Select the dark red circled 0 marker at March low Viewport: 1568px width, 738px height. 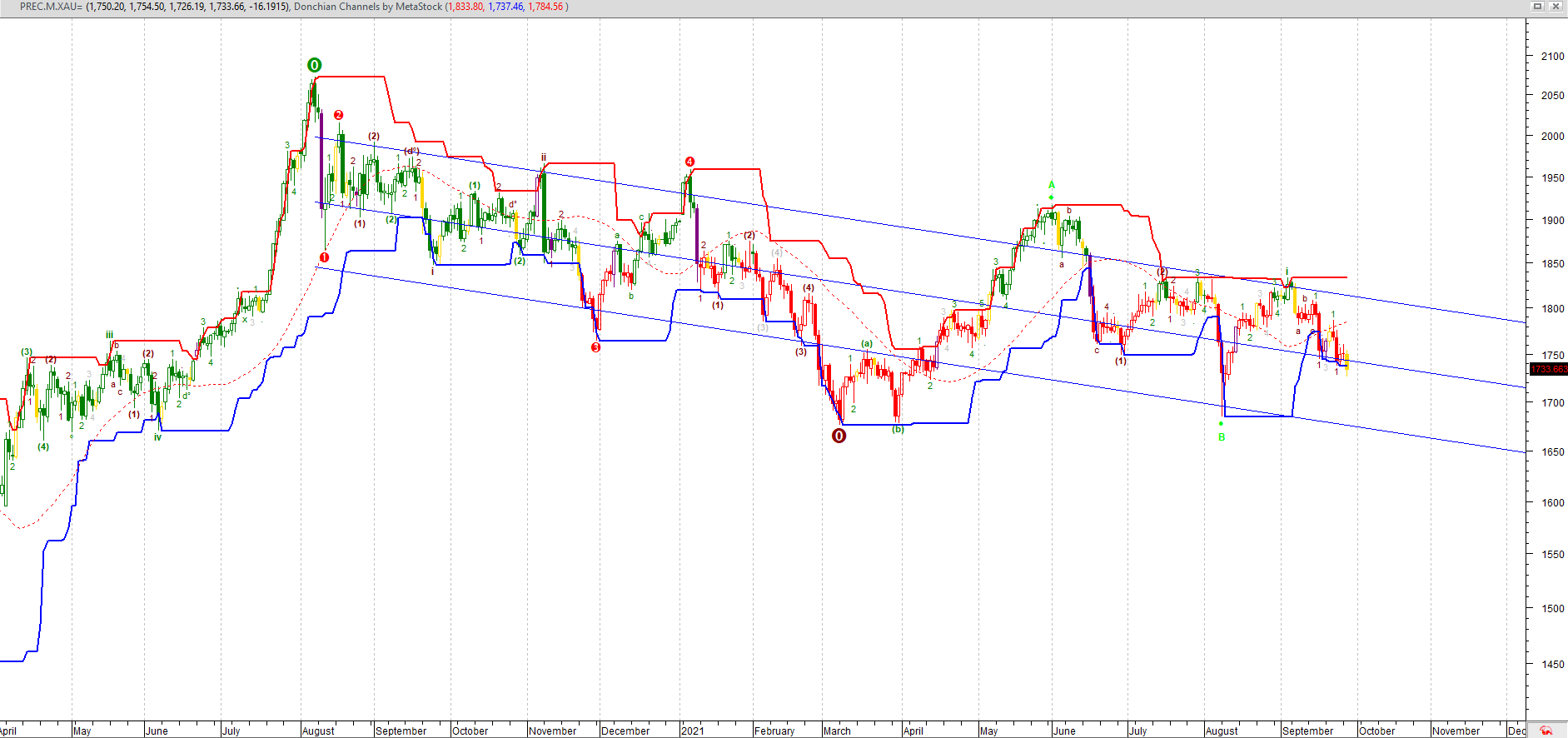pyautogui.click(x=839, y=436)
